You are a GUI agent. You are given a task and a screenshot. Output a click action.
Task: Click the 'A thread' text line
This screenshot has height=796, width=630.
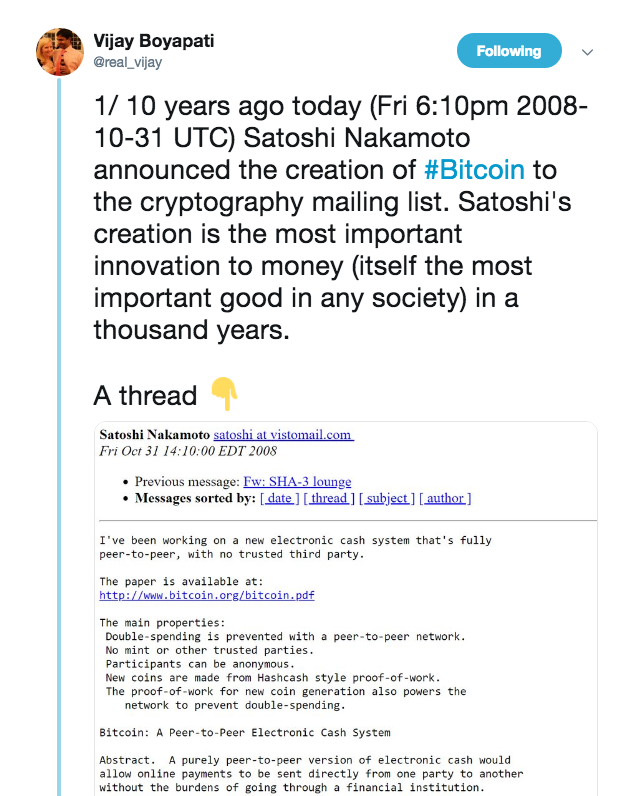point(145,395)
